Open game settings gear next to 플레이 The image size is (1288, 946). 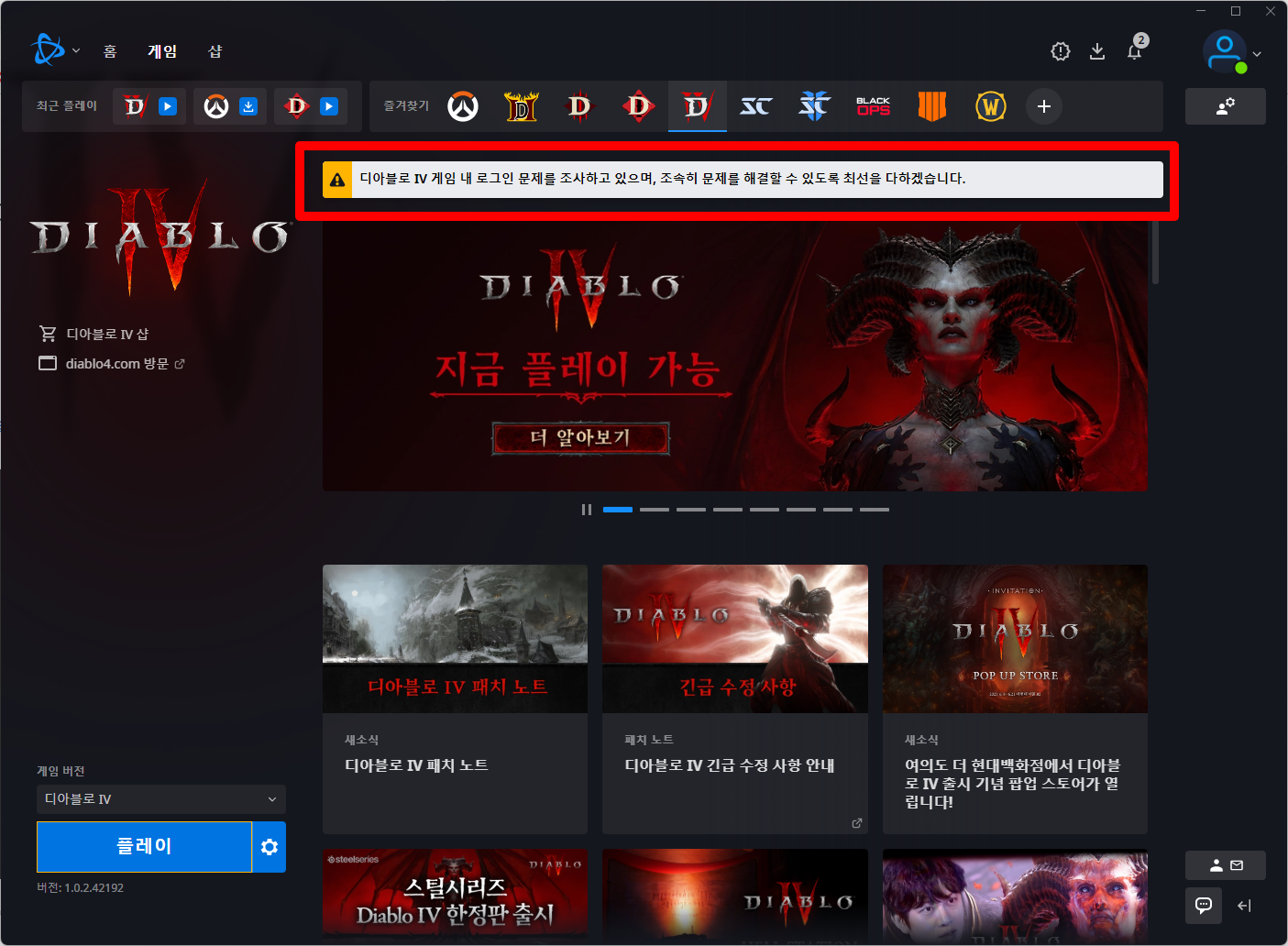[270, 847]
